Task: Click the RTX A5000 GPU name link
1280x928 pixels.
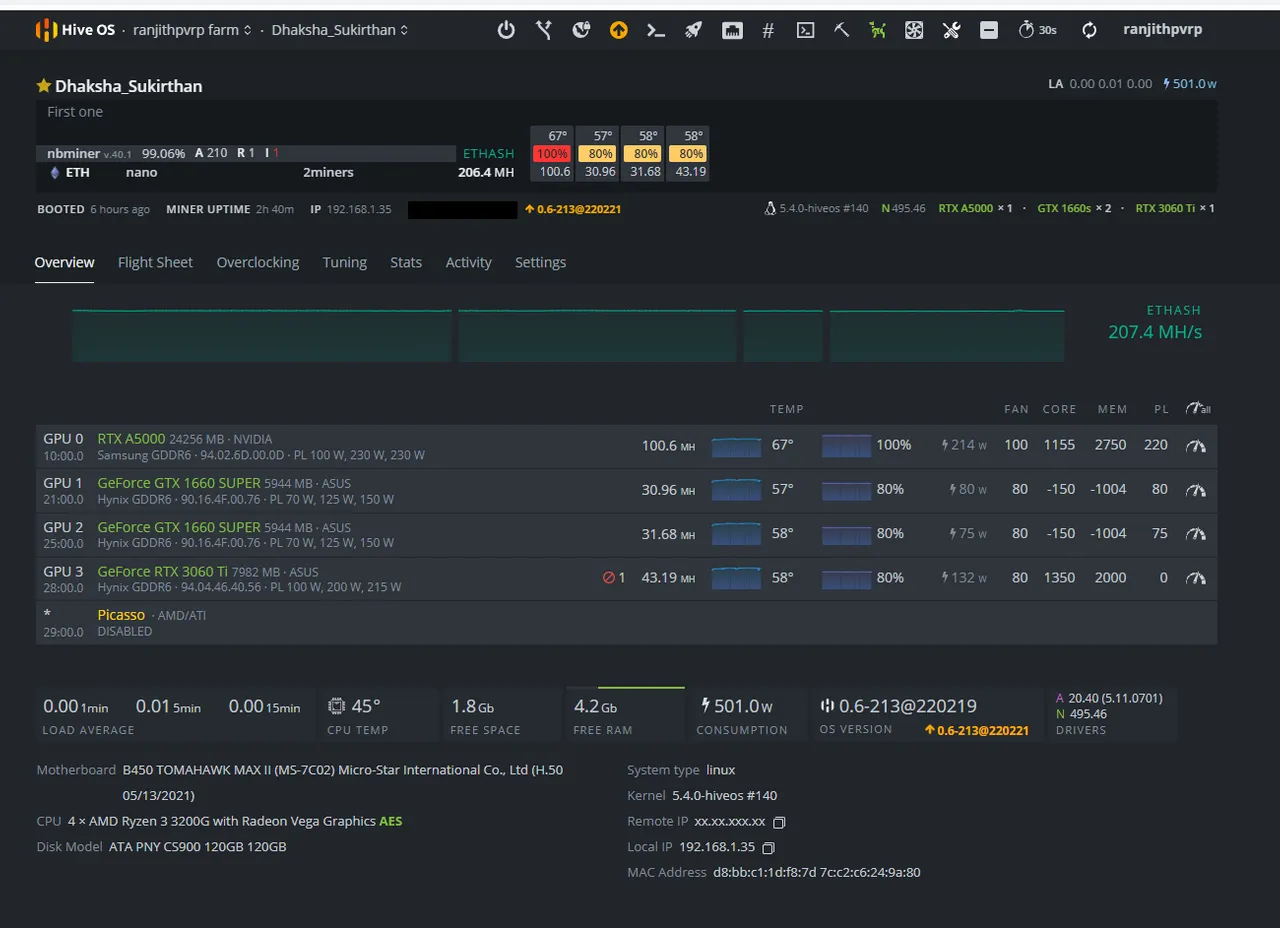Action: [x=131, y=439]
